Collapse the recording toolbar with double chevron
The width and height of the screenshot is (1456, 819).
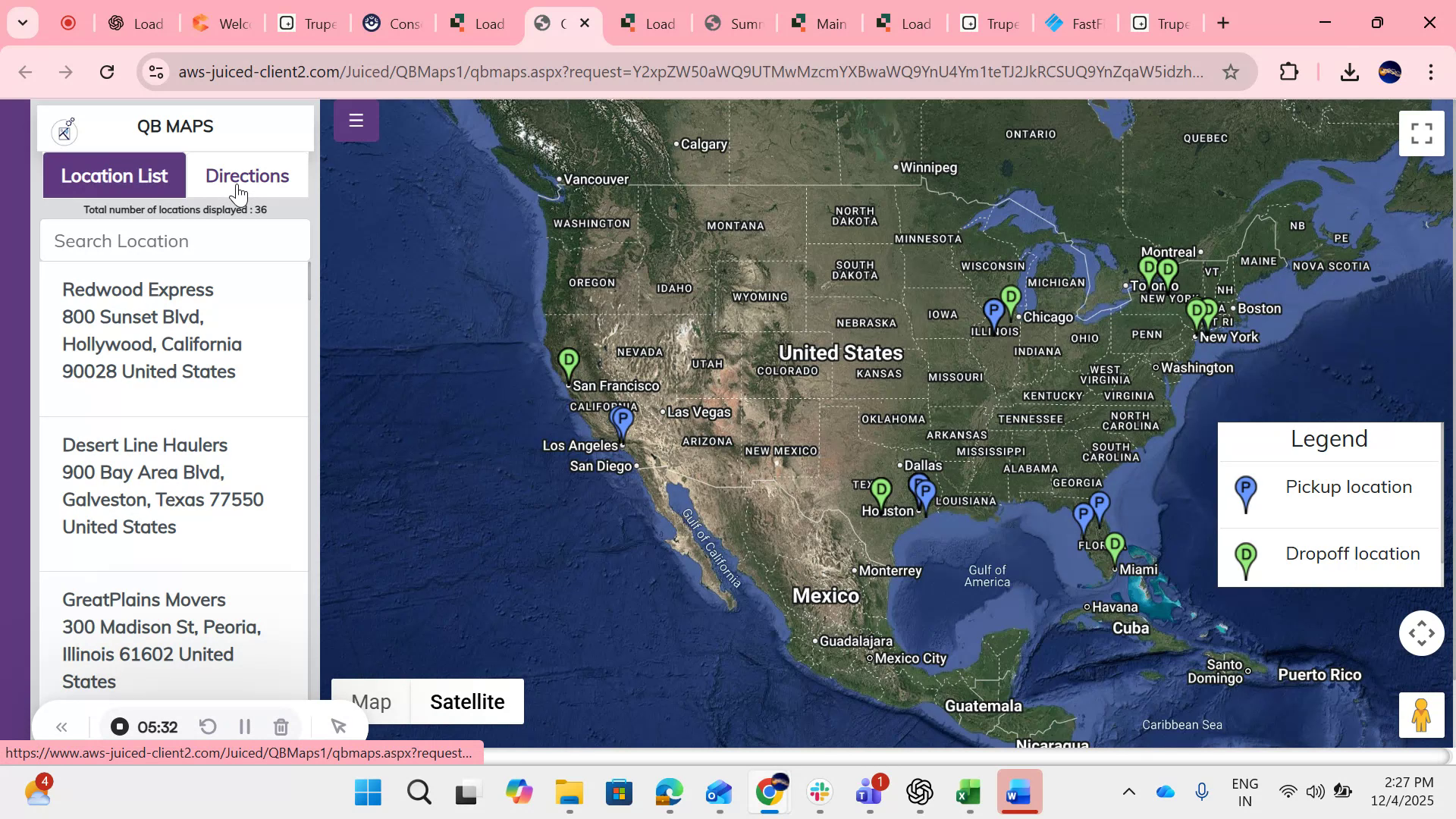coord(61,726)
